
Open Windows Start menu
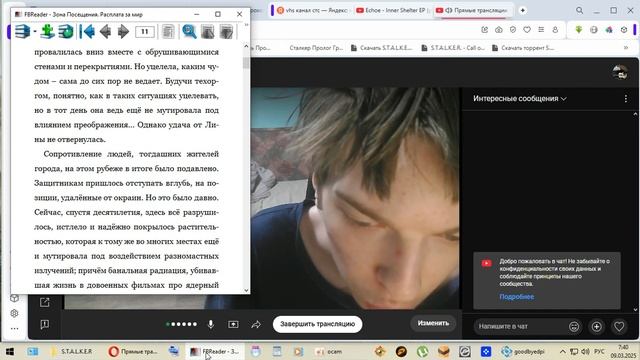[9, 351]
